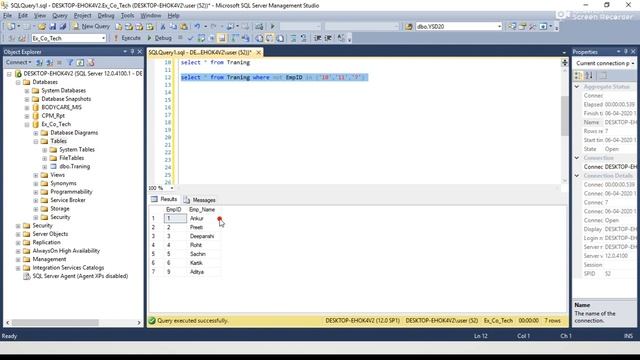Open the Connect dropdown in Object Explorer
The width and height of the screenshot is (640, 360).
click(x=18, y=62)
